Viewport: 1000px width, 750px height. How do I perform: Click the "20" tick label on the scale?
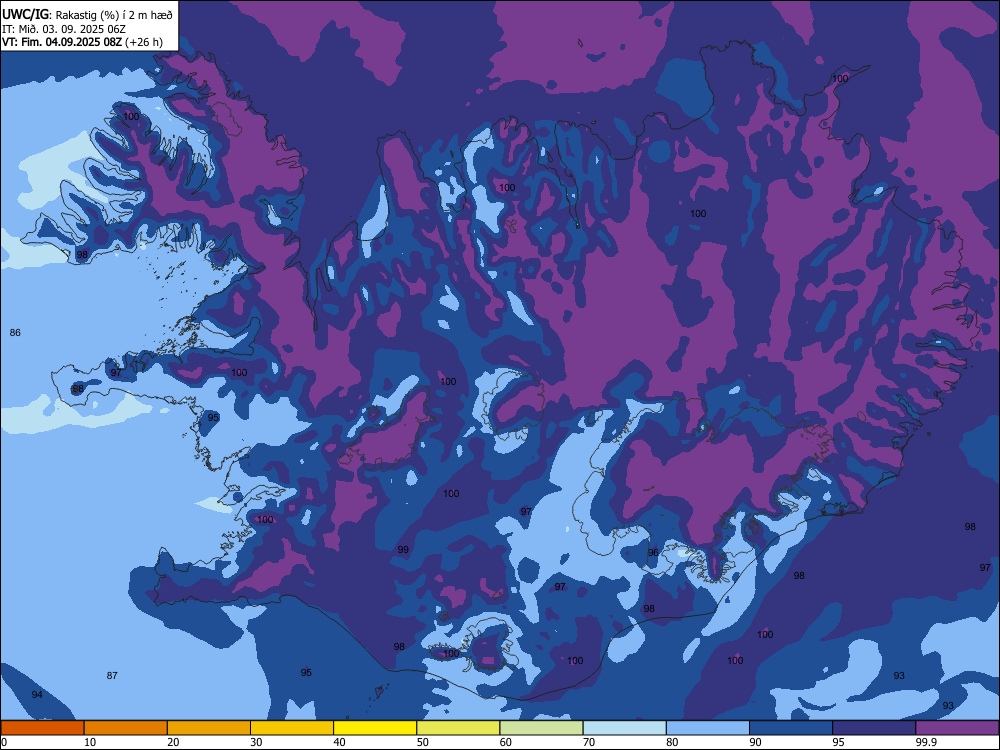[173, 742]
